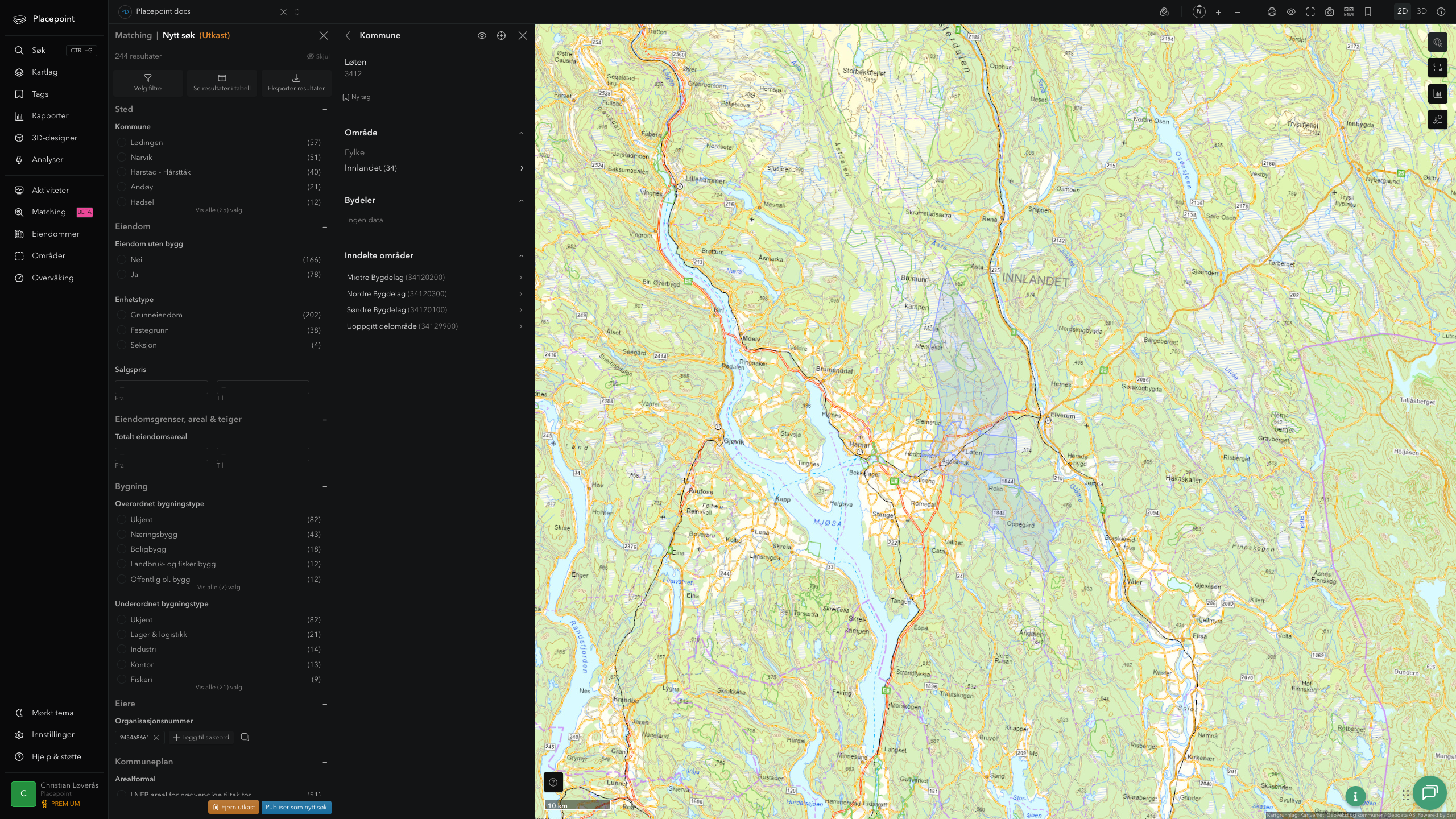1456x819 pixels.
Task: Click the Salgspris Fra input field
Action: tap(162, 387)
